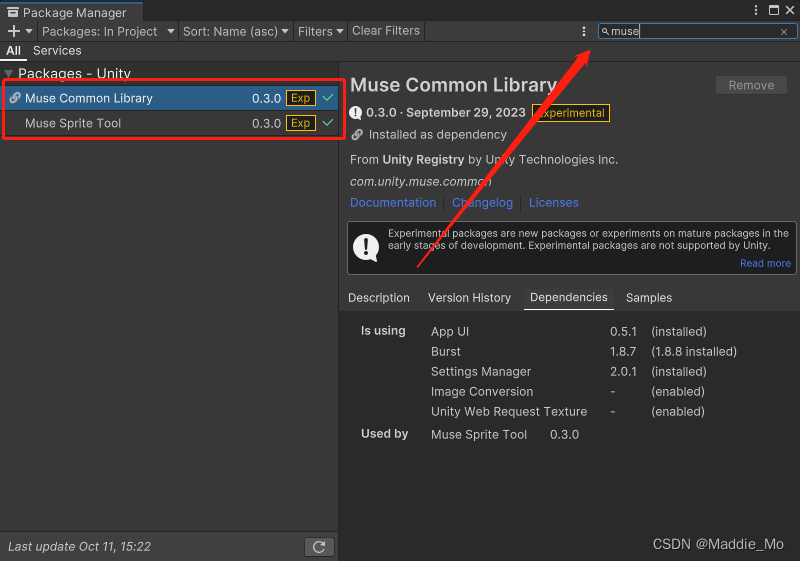Click Unity Web Request Texture entry
This screenshot has height=561, width=800.
509,412
